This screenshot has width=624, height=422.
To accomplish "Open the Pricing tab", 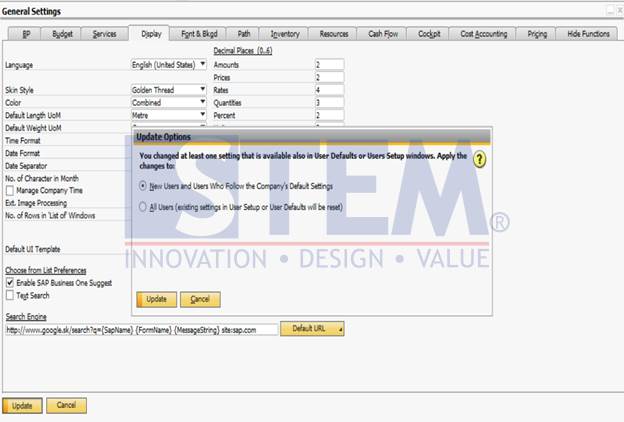I will (536, 34).
